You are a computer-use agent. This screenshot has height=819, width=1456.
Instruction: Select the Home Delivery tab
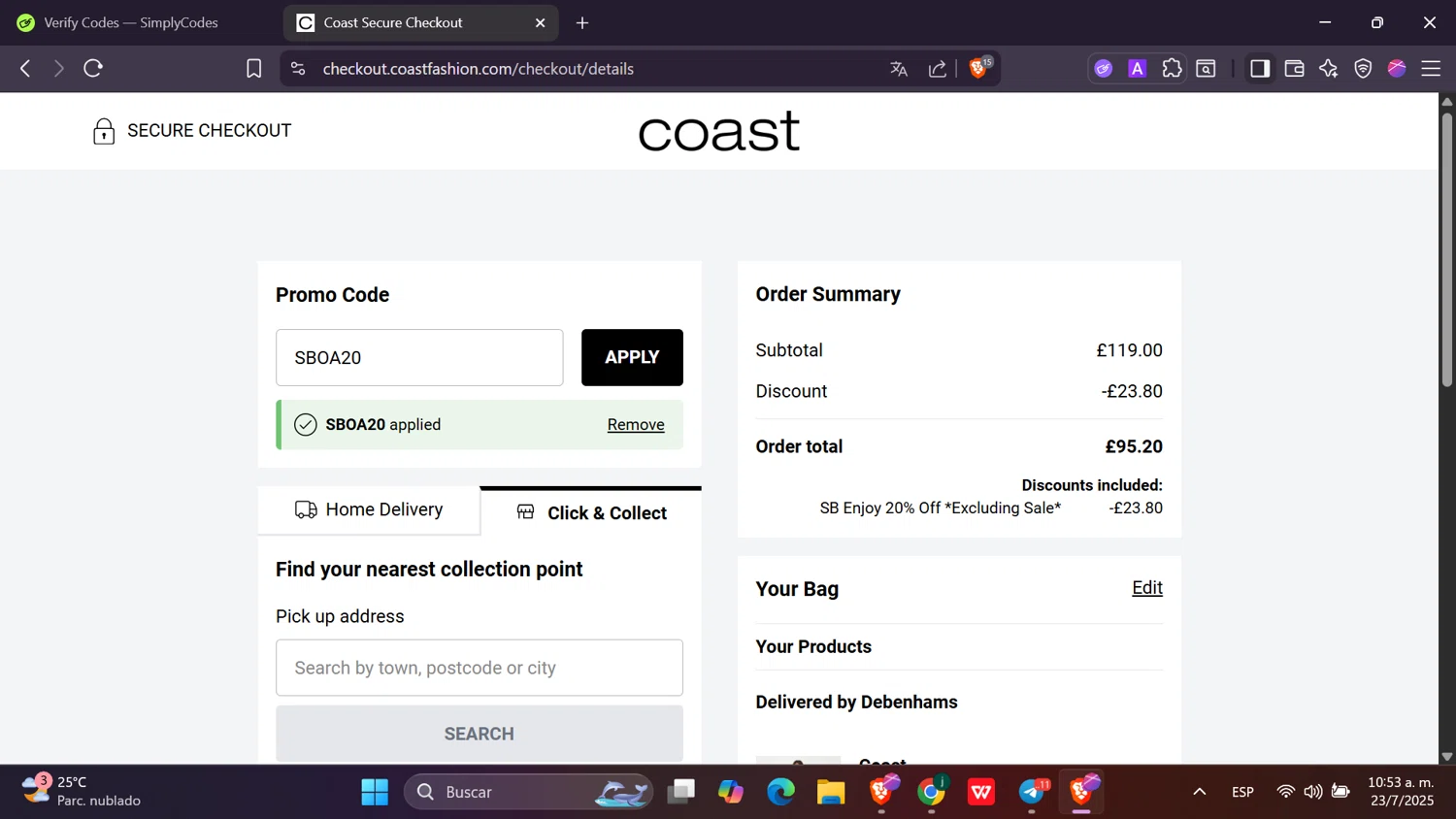369,509
